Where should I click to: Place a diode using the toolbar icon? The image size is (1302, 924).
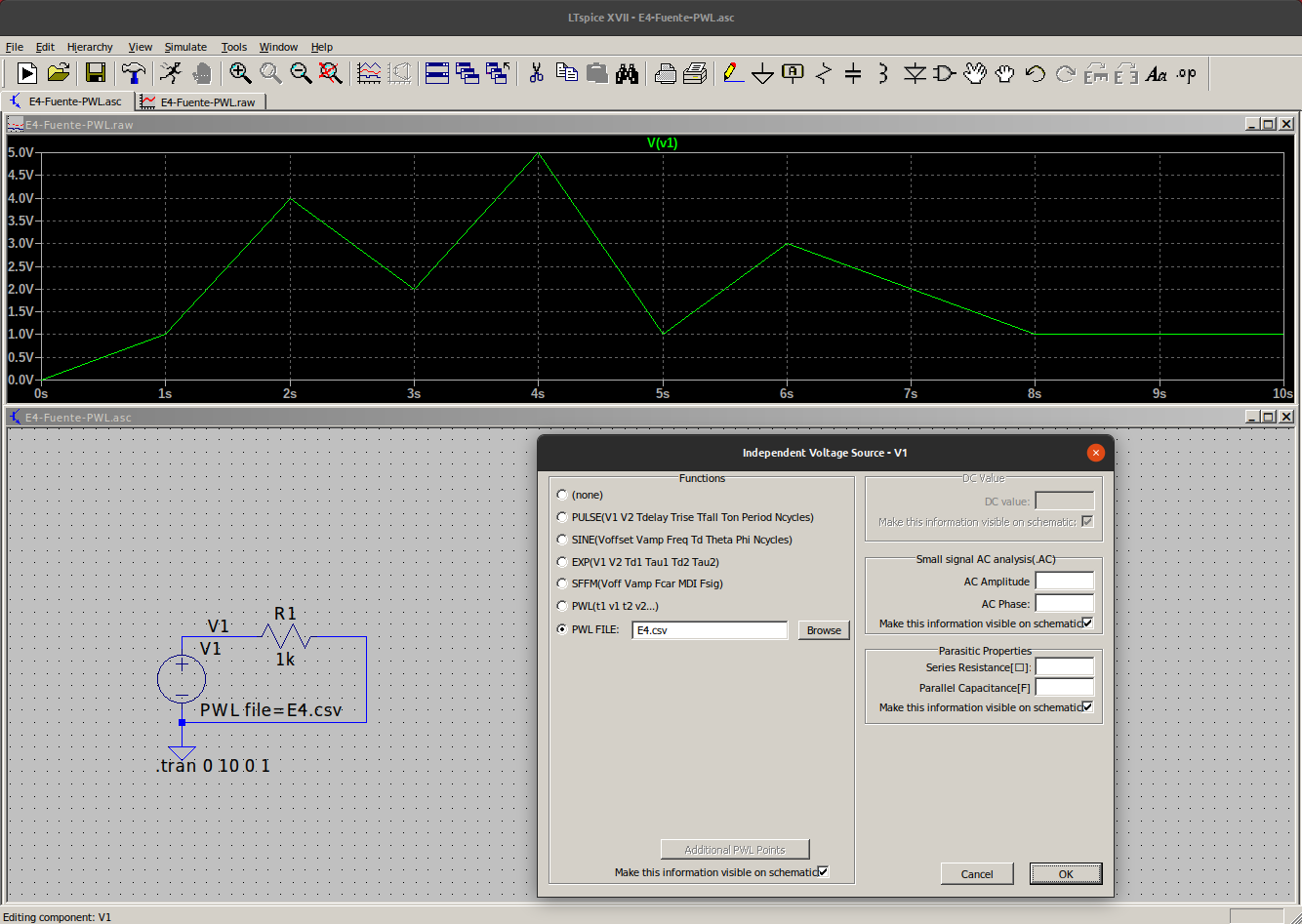coord(915,73)
